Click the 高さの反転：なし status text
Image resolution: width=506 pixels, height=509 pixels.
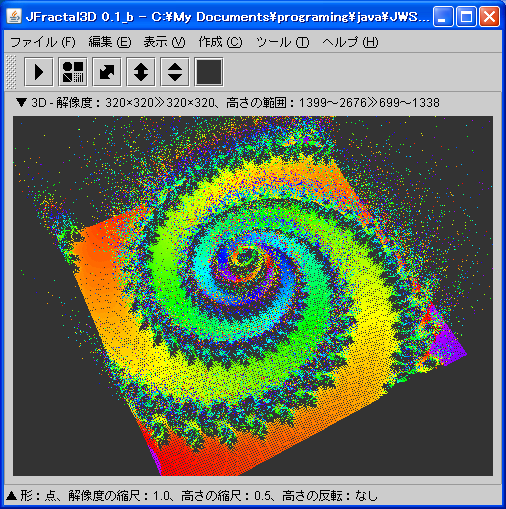click(330, 496)
